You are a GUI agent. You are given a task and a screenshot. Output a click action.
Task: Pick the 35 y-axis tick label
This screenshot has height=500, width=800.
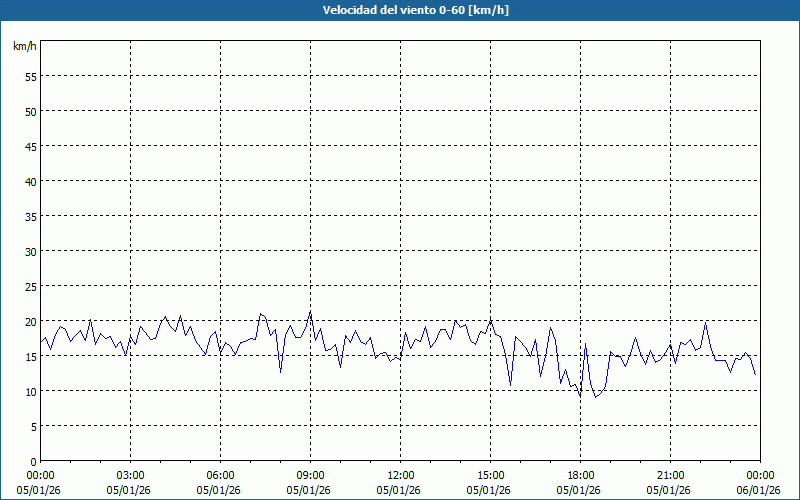pos(30,216)
